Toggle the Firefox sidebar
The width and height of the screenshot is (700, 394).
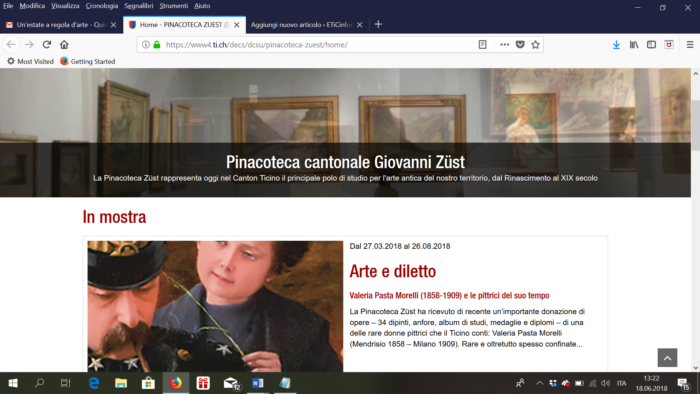pos(651,45)
